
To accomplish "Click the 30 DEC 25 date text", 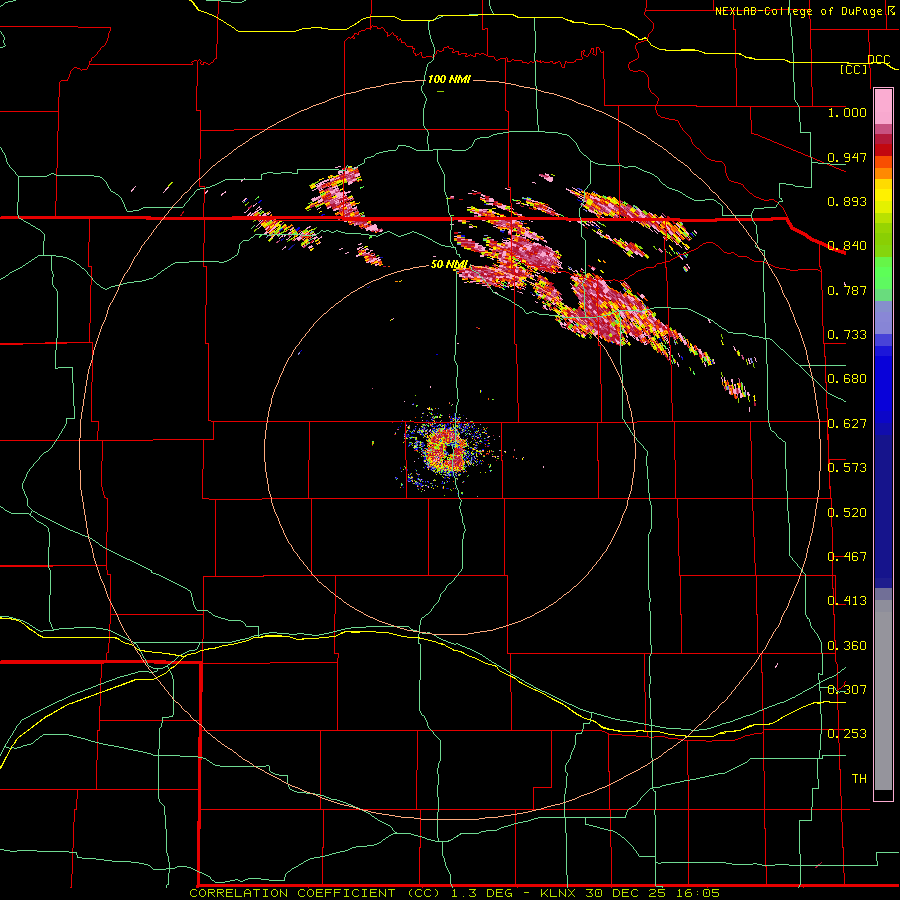I will (626, 893).
